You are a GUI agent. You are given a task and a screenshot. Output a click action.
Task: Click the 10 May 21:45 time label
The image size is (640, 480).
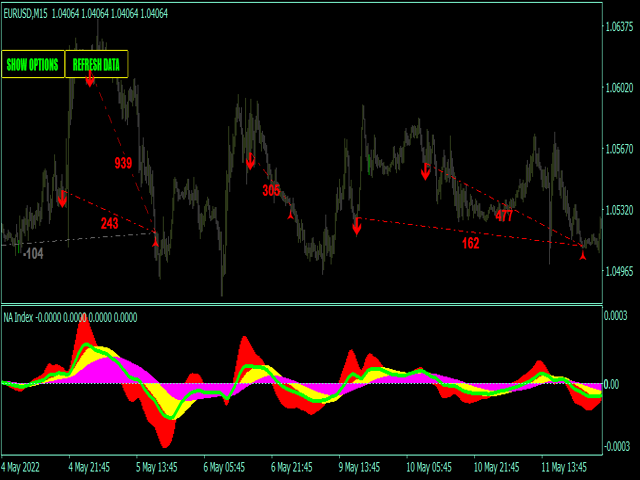pyautogui.click(x=497, y=467)
